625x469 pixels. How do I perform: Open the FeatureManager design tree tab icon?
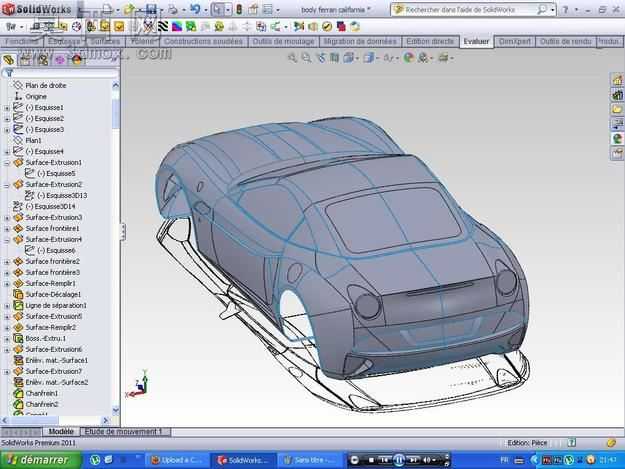coord(9,60)
